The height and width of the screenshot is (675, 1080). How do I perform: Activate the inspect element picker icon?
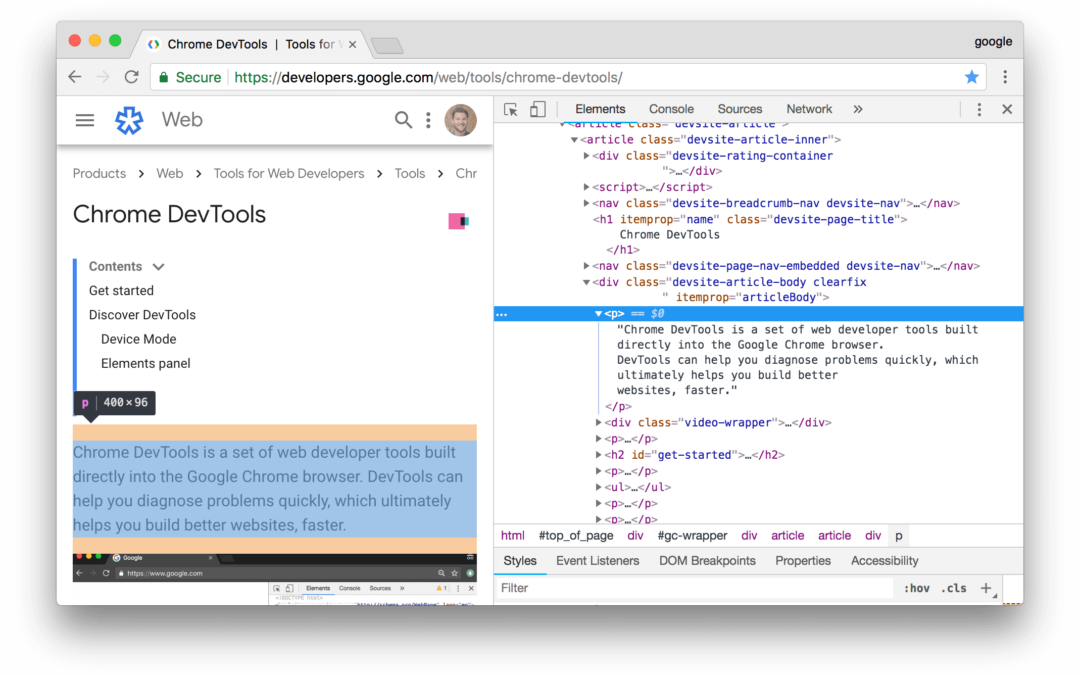[x=510, y=110]
